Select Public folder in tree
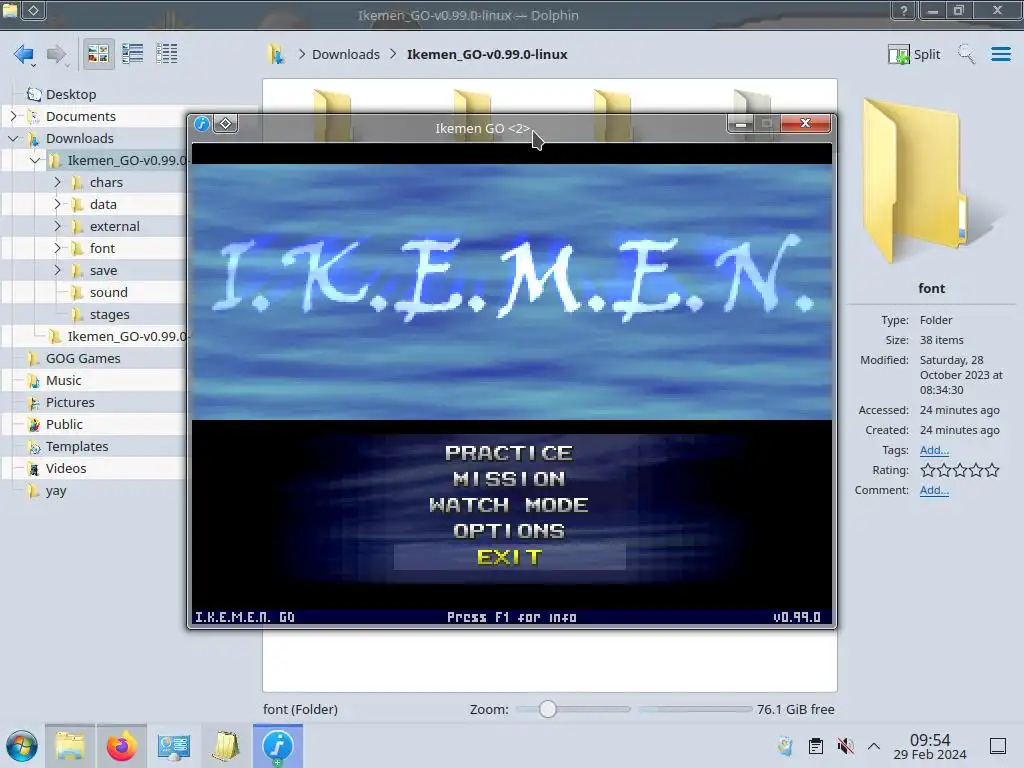 [64, 424]
